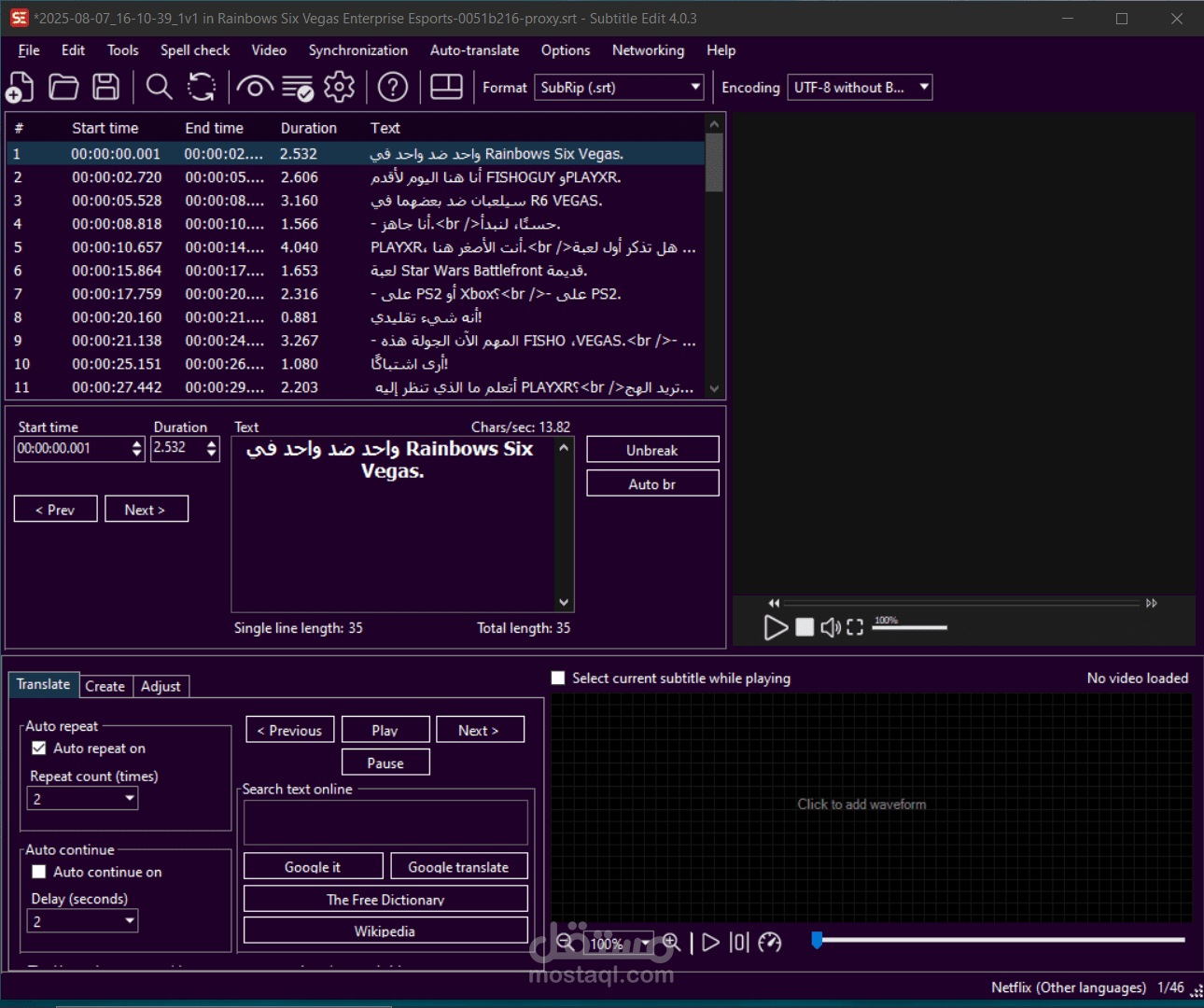Click the Replace arrows icon in toolbar
Screen dimensions: 1204x1008
coord(202,87)
